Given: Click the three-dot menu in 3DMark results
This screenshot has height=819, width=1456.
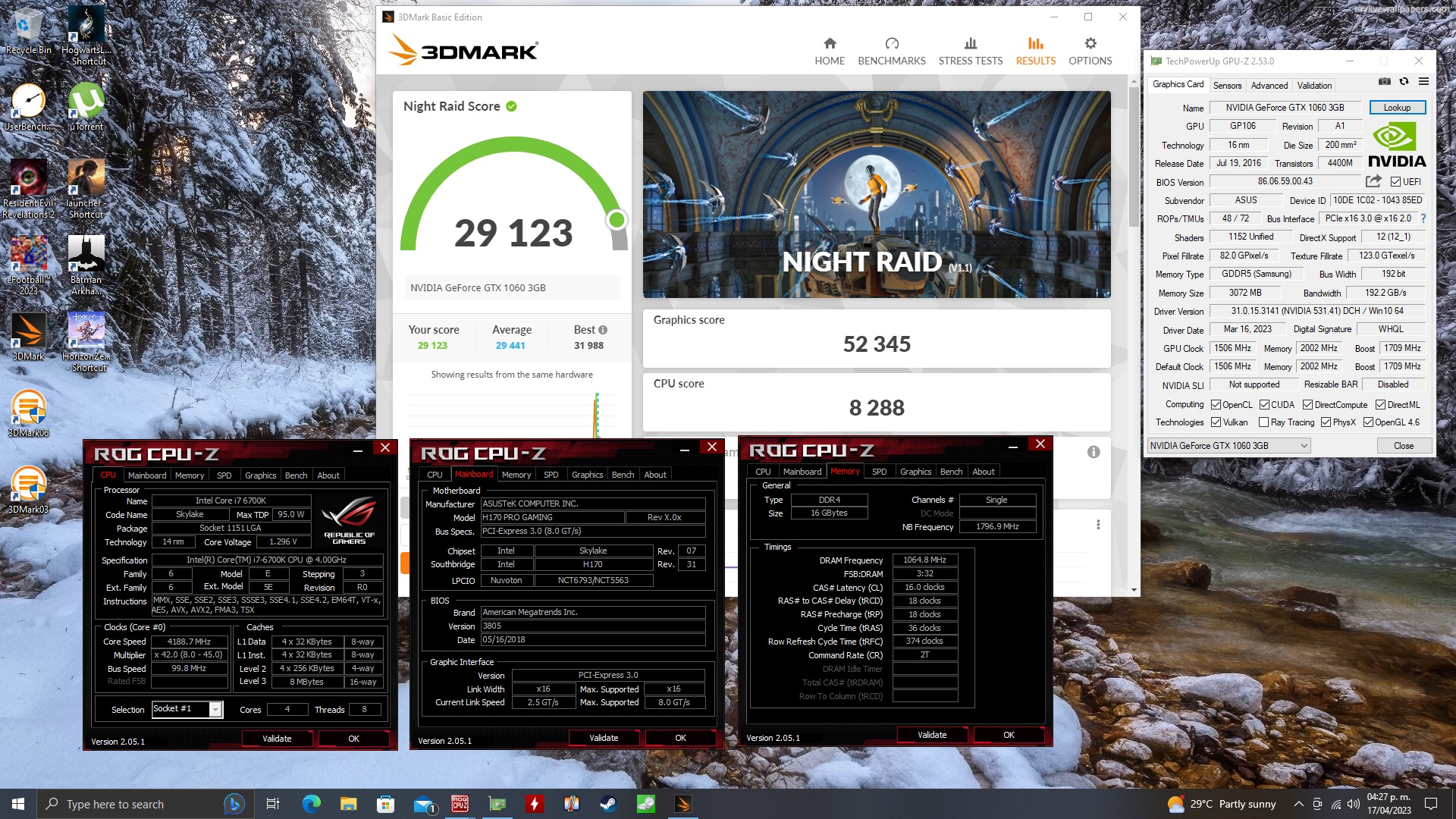Looking at the screenshot, I should 1098,525.
